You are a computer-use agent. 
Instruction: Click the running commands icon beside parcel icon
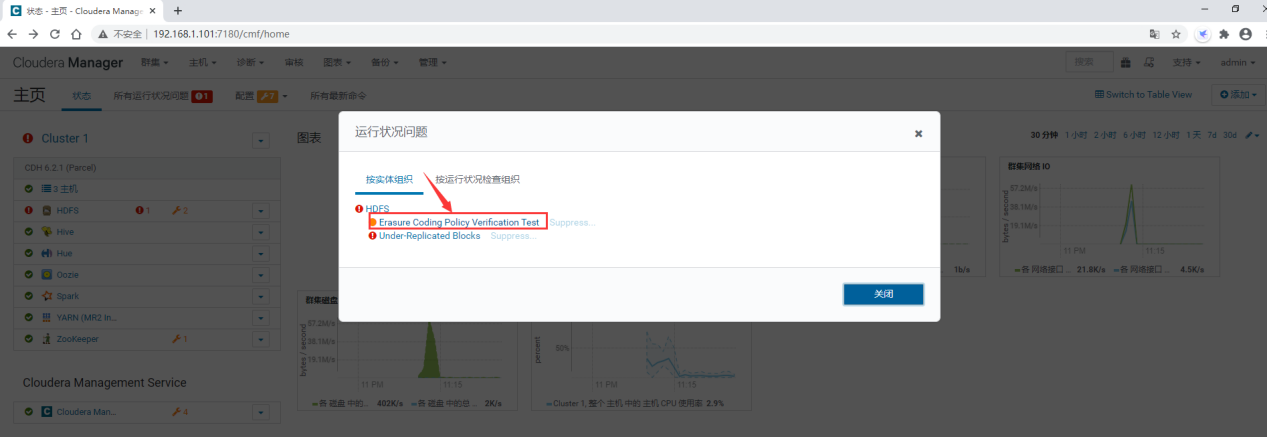click(x=1148, y=62)
